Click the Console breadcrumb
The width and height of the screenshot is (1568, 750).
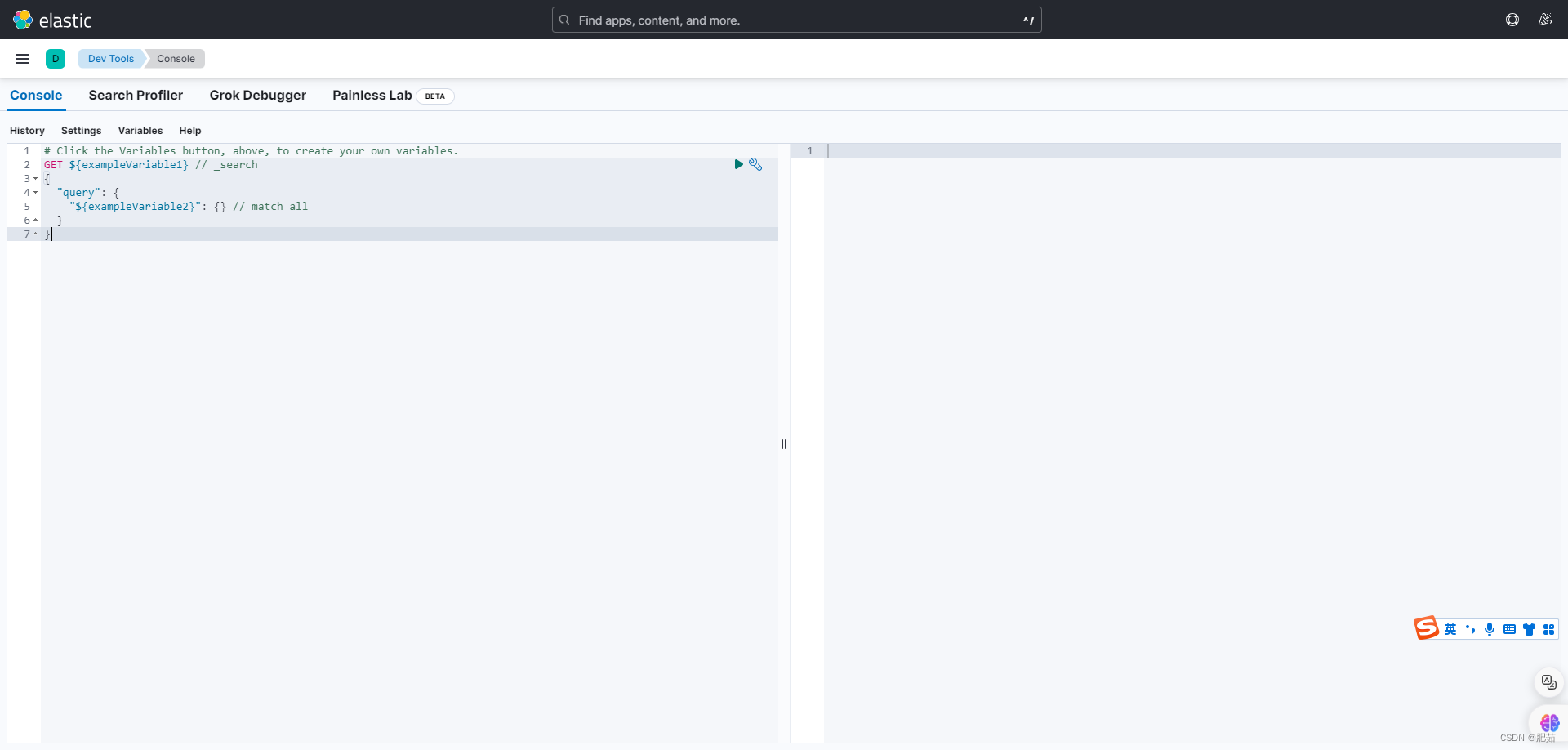click(176, 59)
